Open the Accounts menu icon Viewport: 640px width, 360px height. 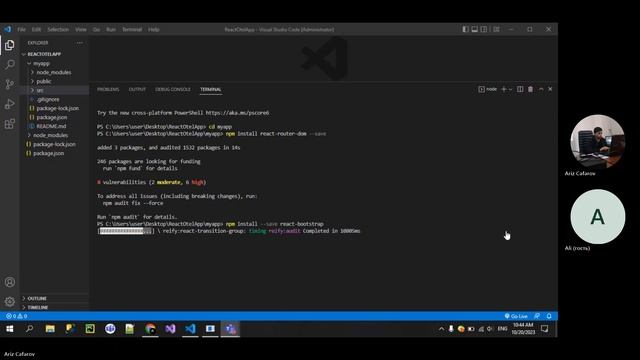(x=10, y=282)
